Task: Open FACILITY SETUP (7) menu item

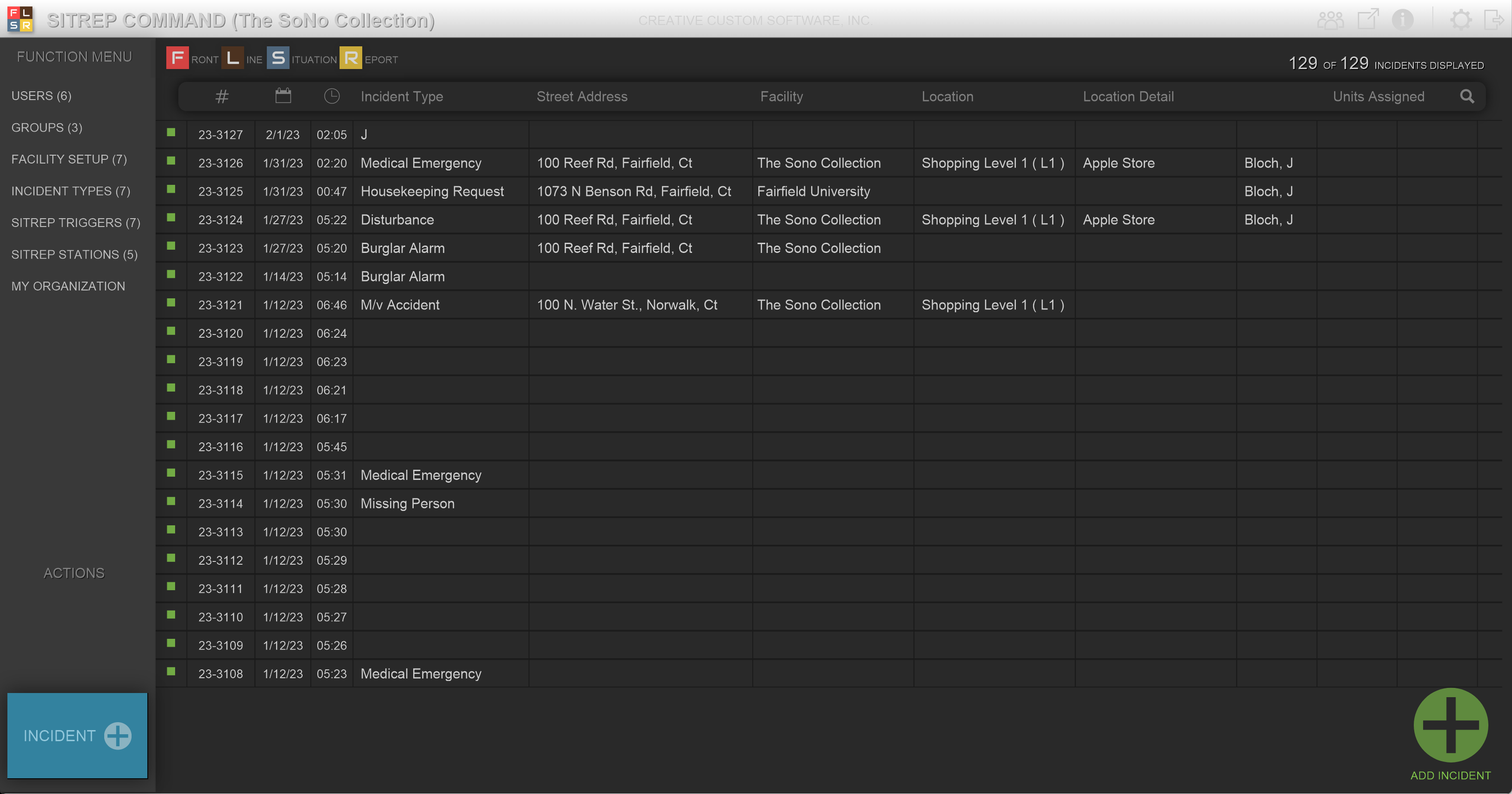Action: (69, 159)
